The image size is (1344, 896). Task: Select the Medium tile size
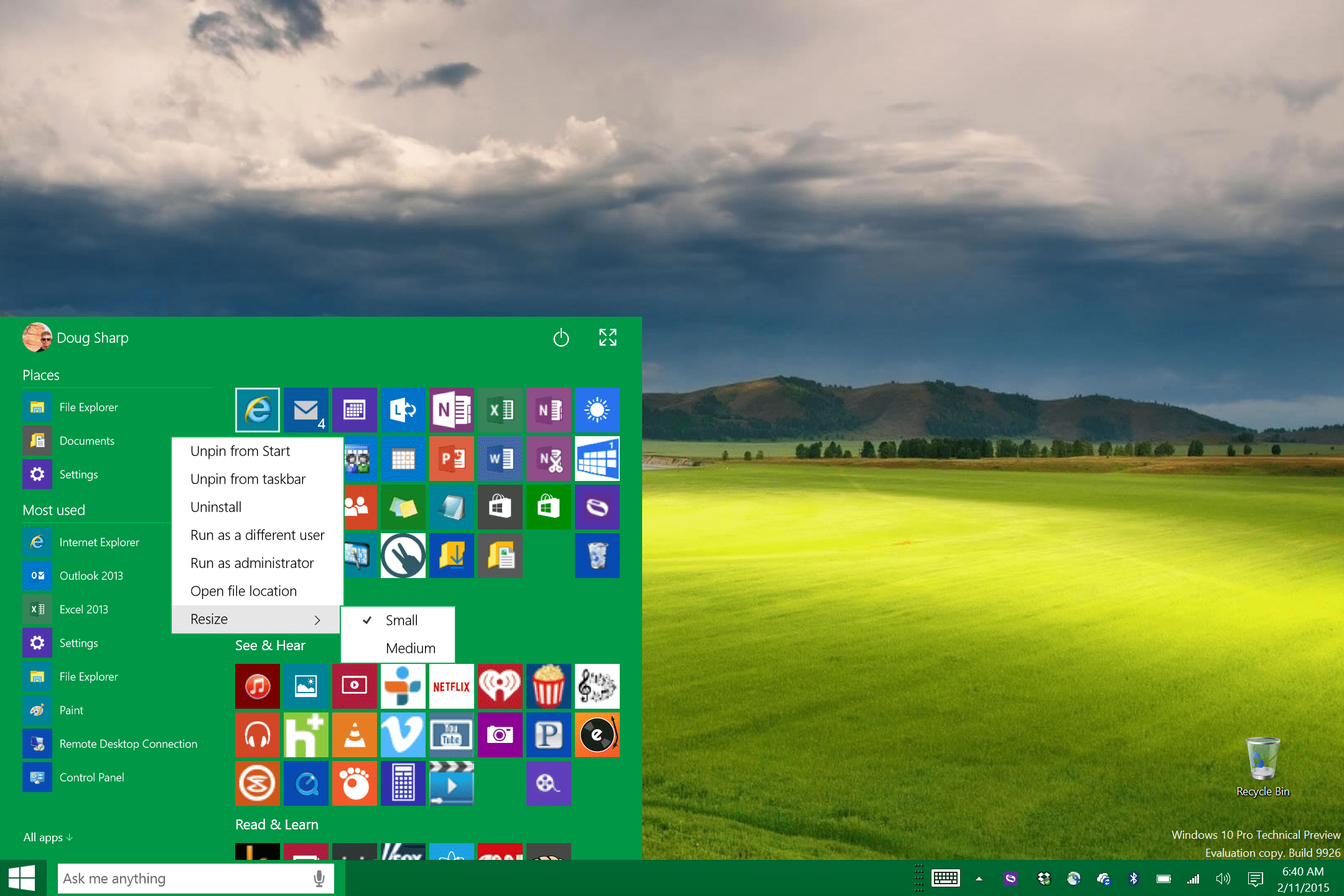[x=398, y=648]
